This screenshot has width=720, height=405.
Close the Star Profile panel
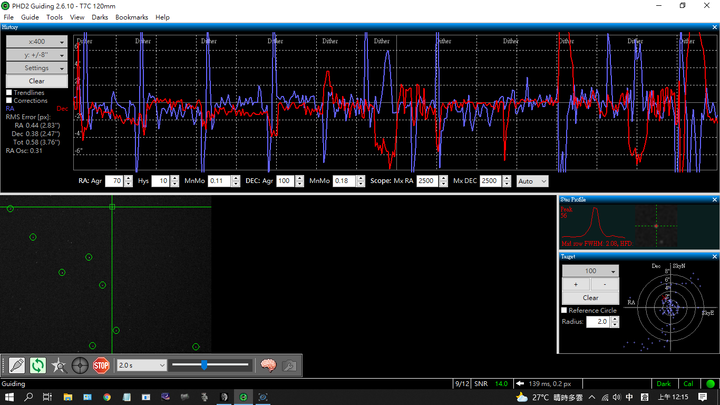(714, 199)
